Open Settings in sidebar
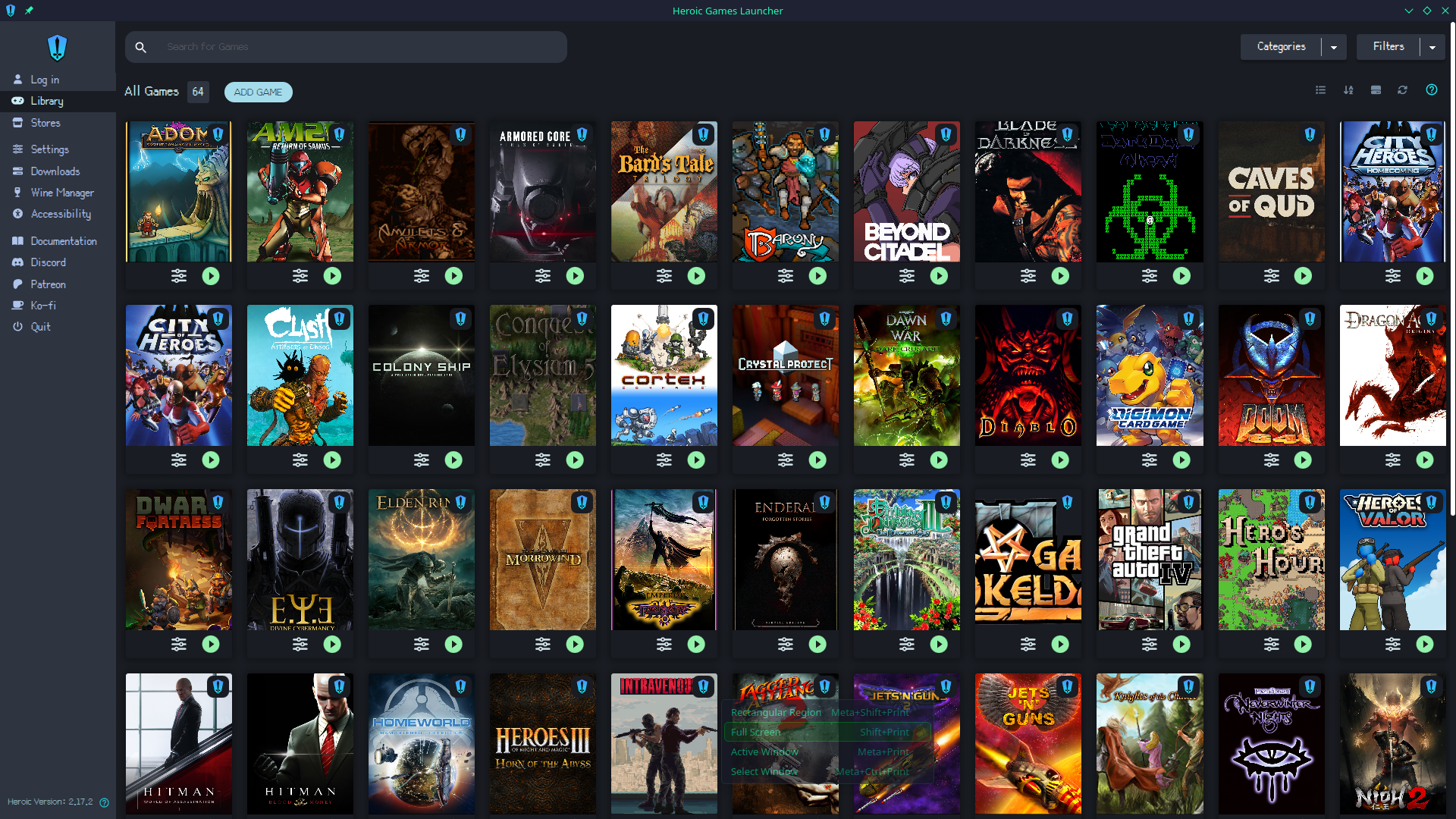The height and width of the screenshot is (819, 1456). pos(58,149)
